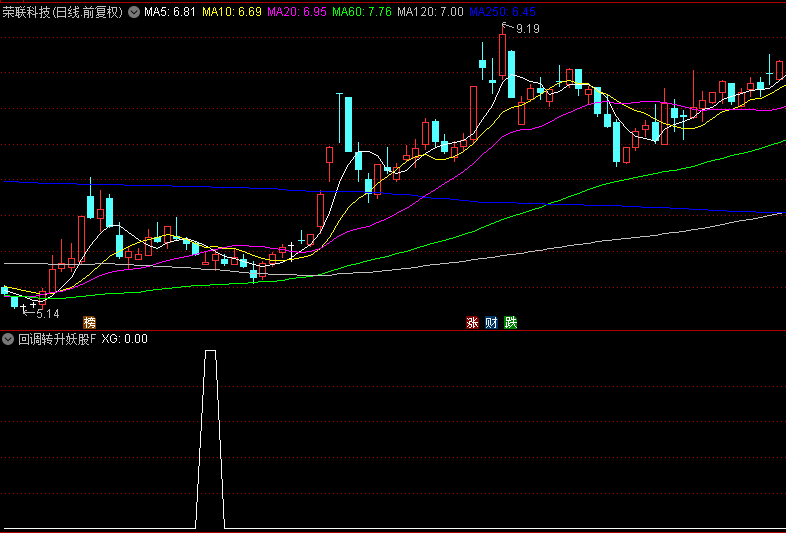Select the 回调转升妖股F indicator name
The image size is (786, 533).
(x=56, y=339)
